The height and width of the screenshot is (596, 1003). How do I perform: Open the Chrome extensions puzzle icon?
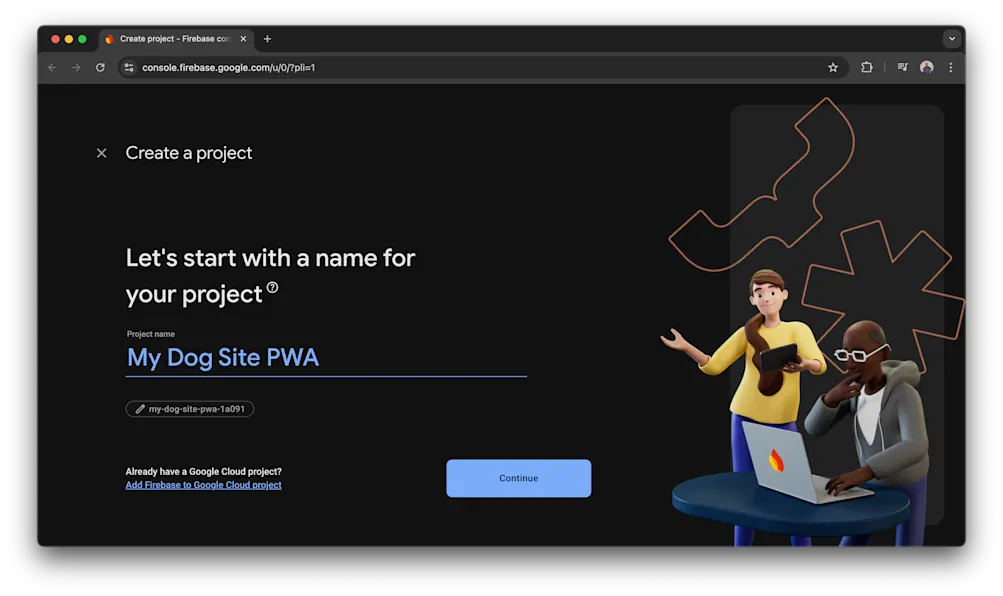tap(866, 67)
